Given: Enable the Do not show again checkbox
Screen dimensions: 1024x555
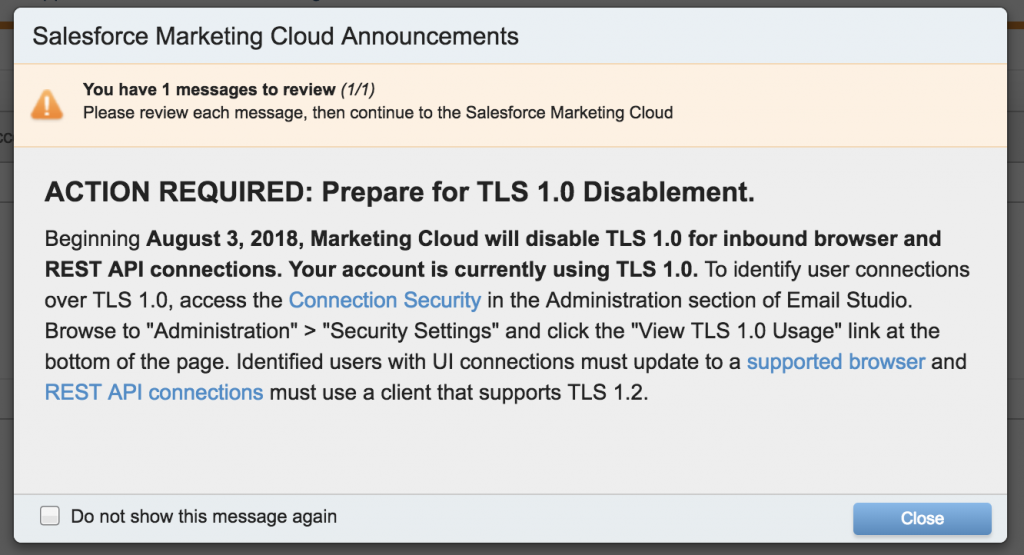Looking at the screenshot, I should (50, 516).
